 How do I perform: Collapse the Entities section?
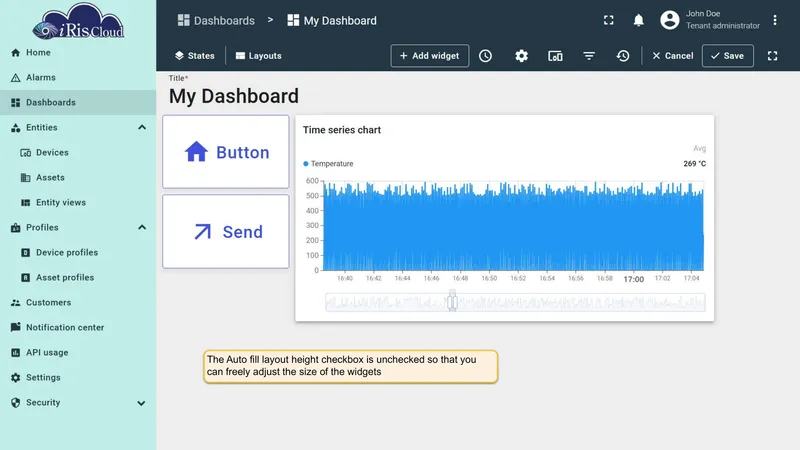click(x=142, y=127)
